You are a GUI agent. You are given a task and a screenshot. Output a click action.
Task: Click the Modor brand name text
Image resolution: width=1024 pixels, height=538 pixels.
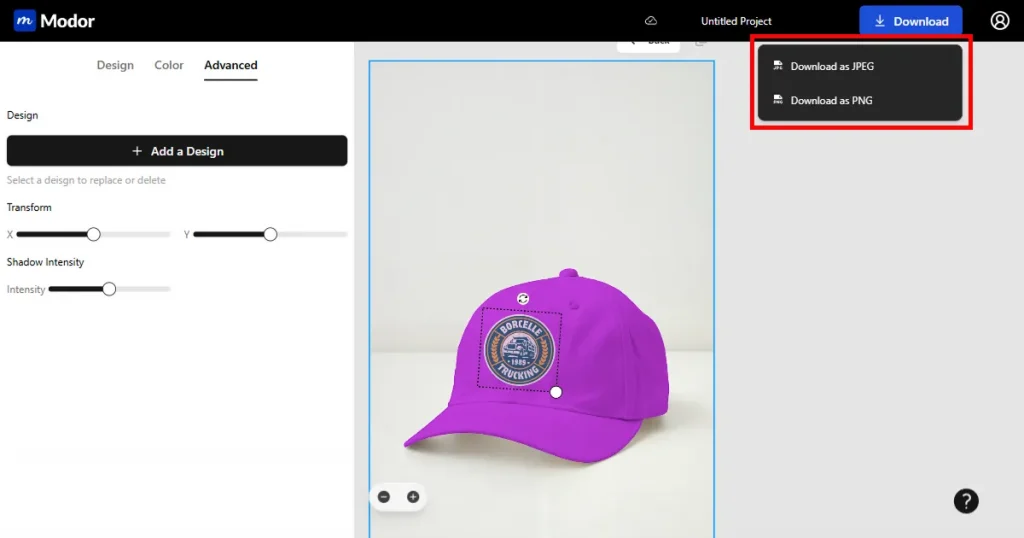[67, 21]
